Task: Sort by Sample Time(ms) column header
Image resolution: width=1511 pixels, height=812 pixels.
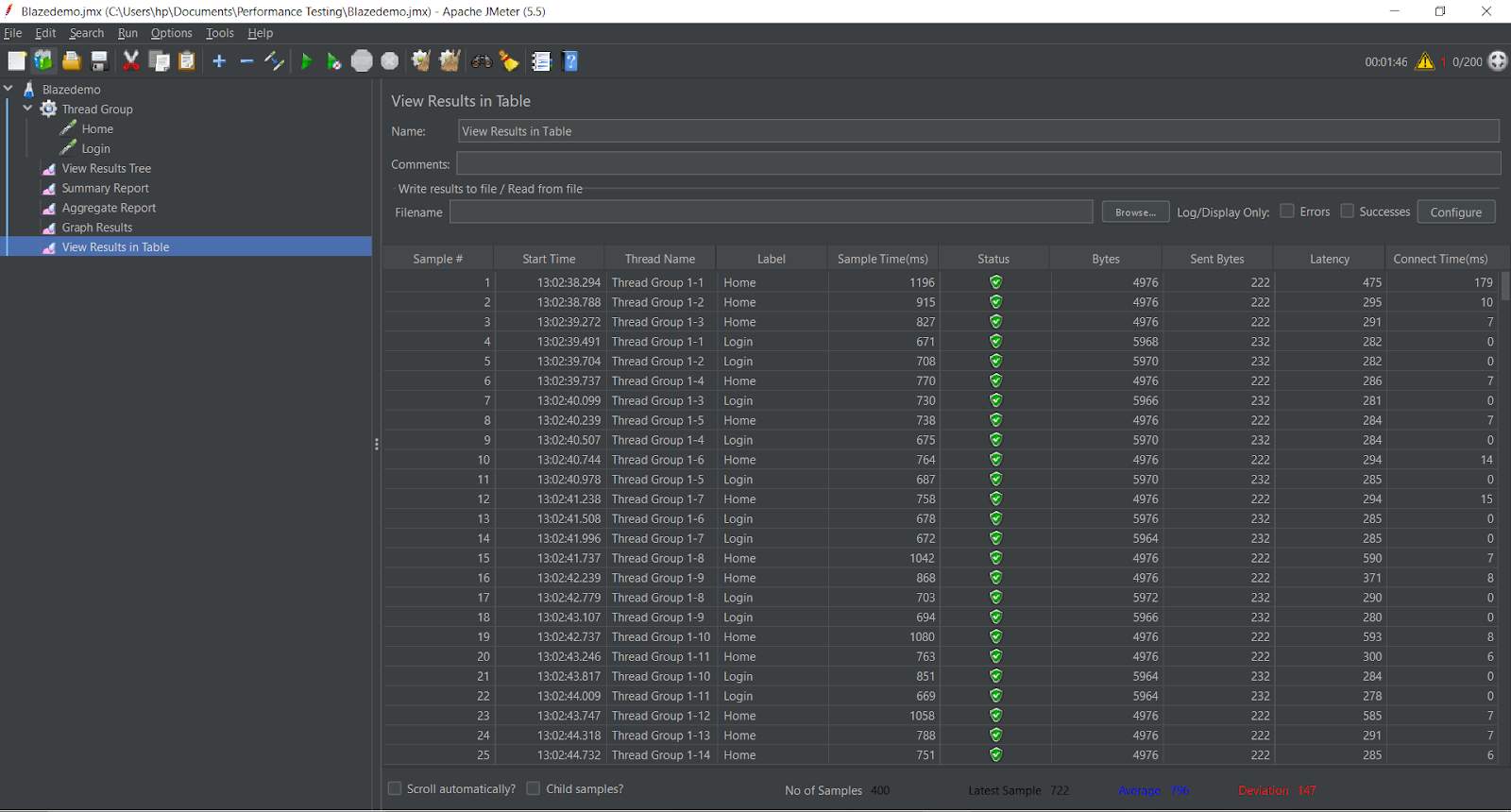Action: tap(883, 259)
